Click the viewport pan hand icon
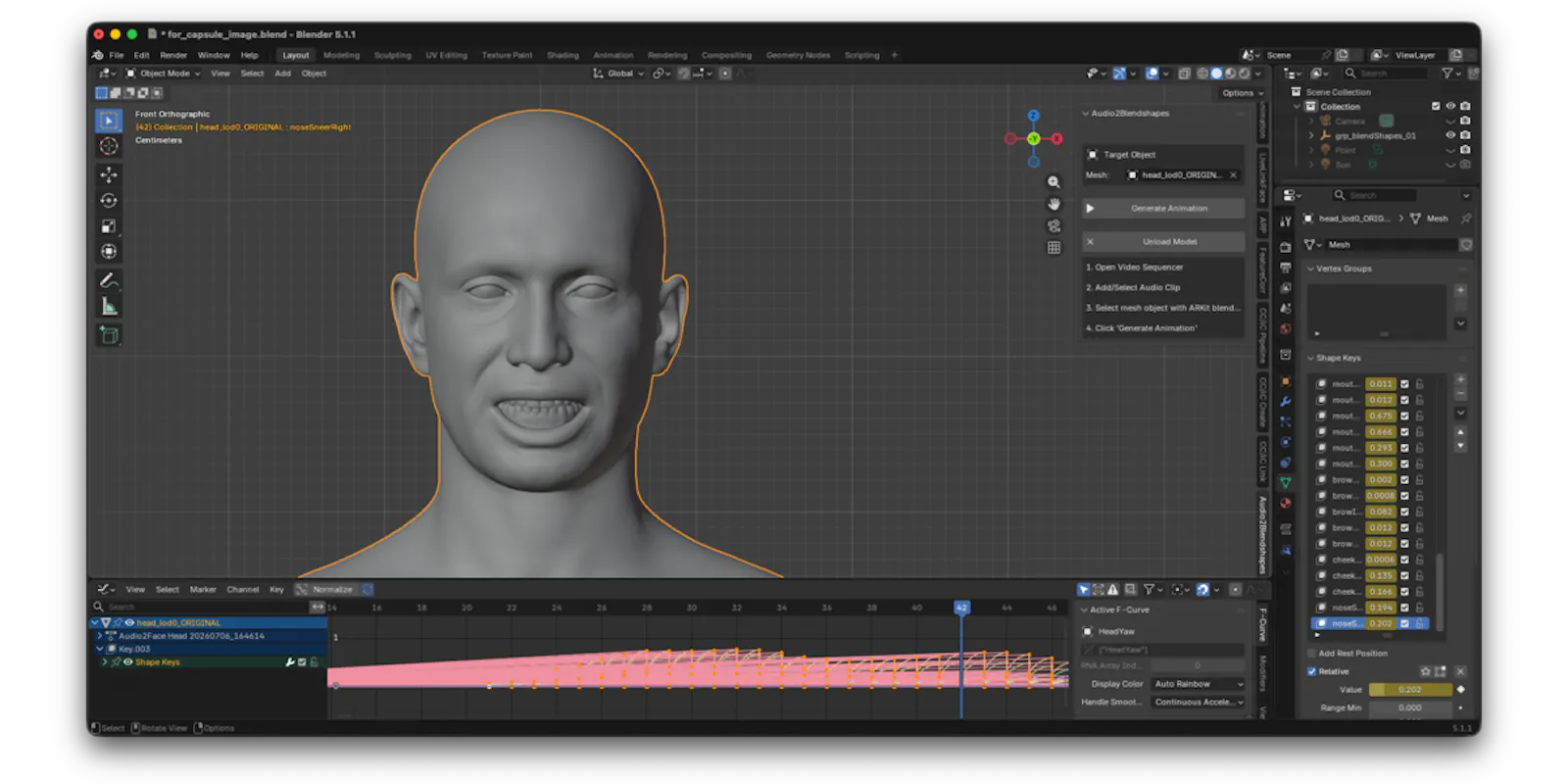The image size is (1568, 784). click(1053, 204)
